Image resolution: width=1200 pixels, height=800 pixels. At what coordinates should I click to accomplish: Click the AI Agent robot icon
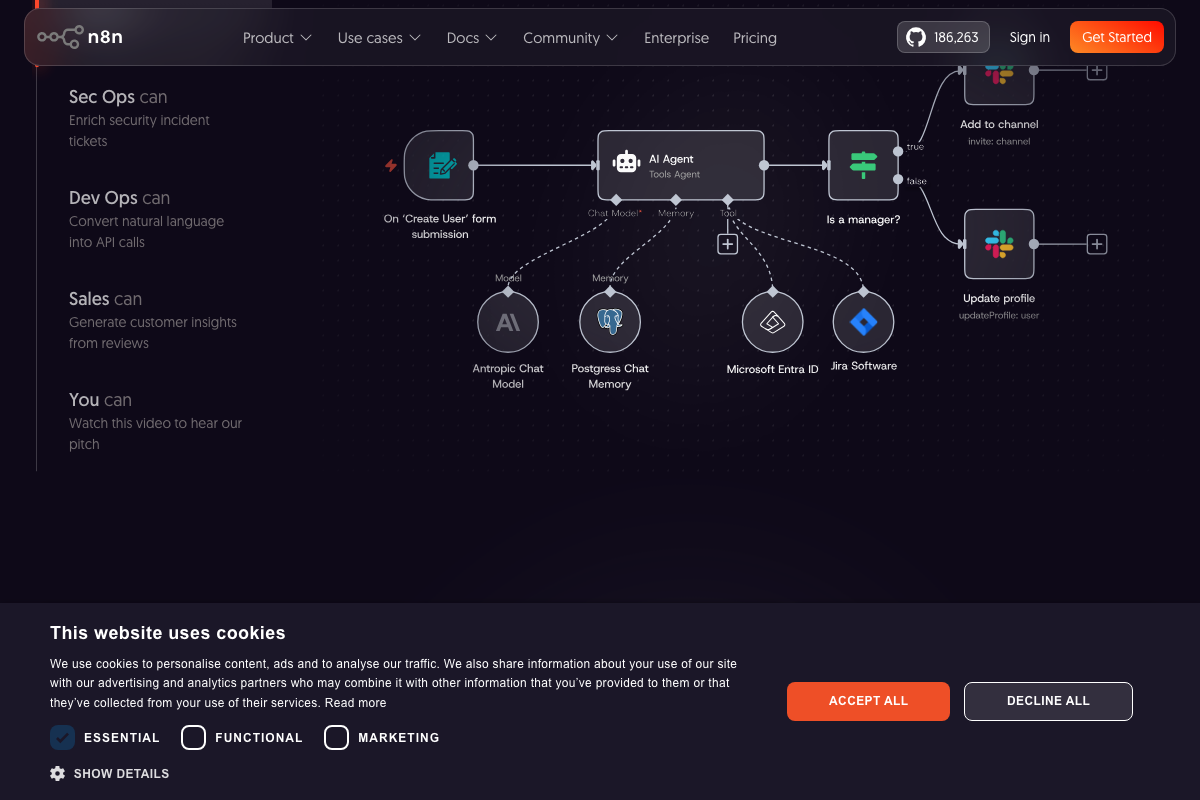(627, 164)
